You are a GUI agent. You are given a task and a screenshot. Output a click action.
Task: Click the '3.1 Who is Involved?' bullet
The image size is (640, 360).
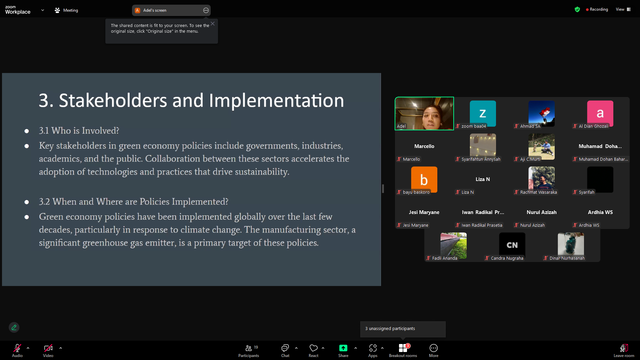79,131
